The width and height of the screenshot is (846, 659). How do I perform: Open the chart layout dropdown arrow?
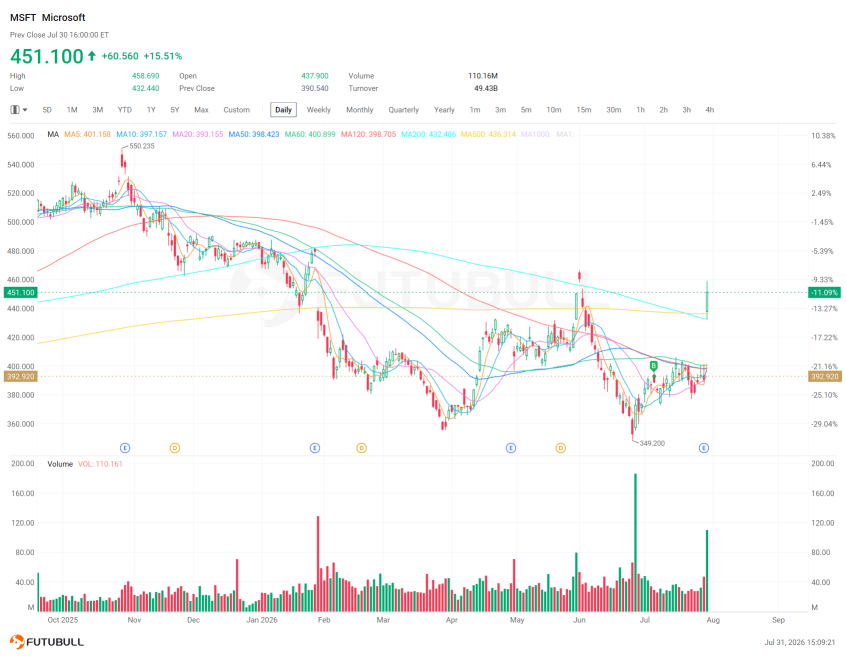(25, 110)
